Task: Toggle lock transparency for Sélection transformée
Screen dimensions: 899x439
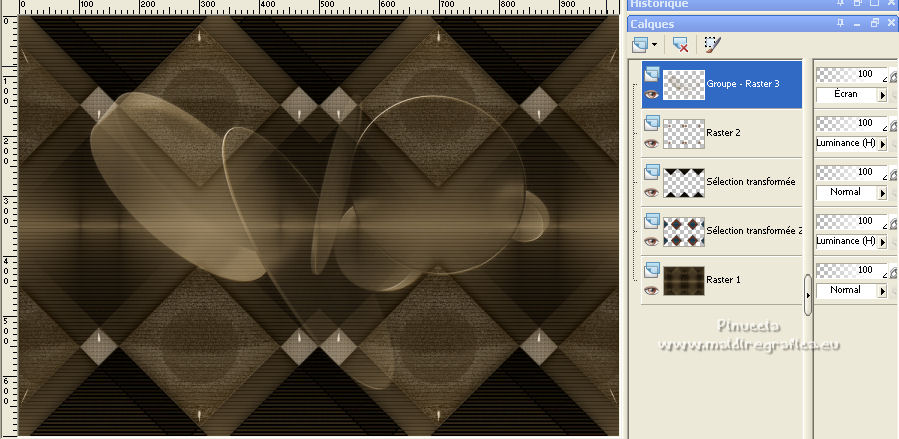Action: point(893,175)
